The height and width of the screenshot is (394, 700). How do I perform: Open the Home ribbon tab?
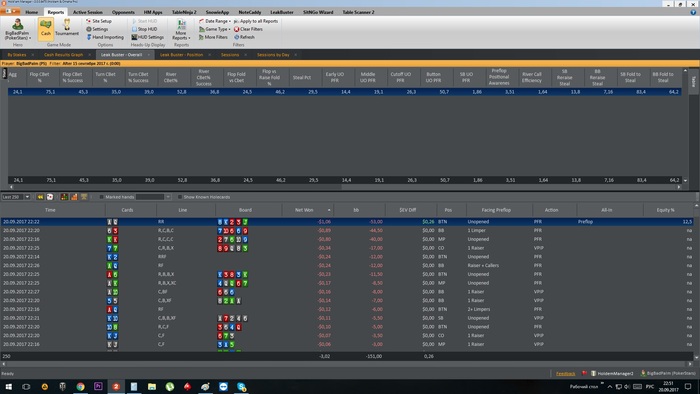tap(31, 12)
